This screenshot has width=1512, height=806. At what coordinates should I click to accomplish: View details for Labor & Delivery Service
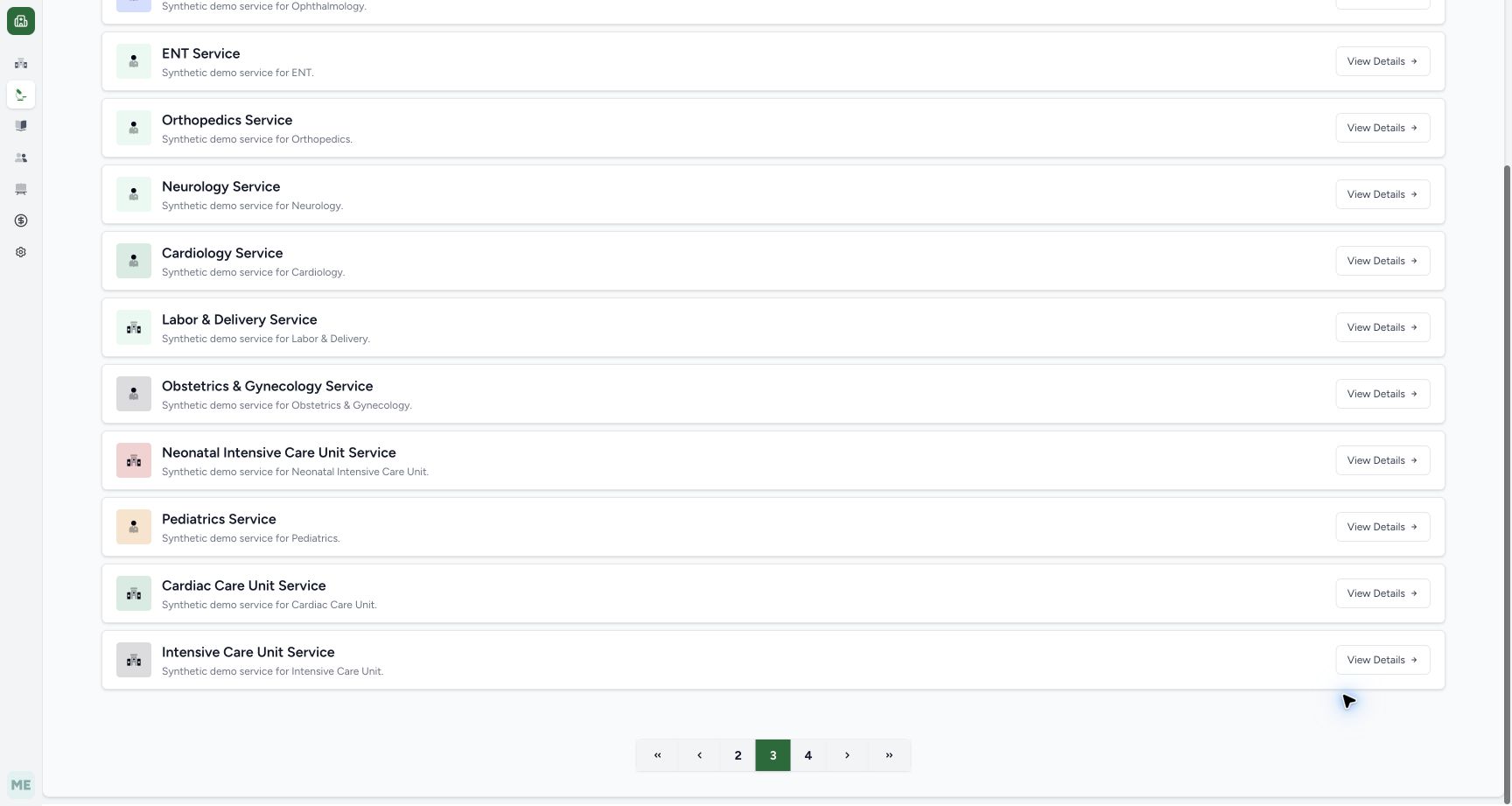click(1382, 327)
